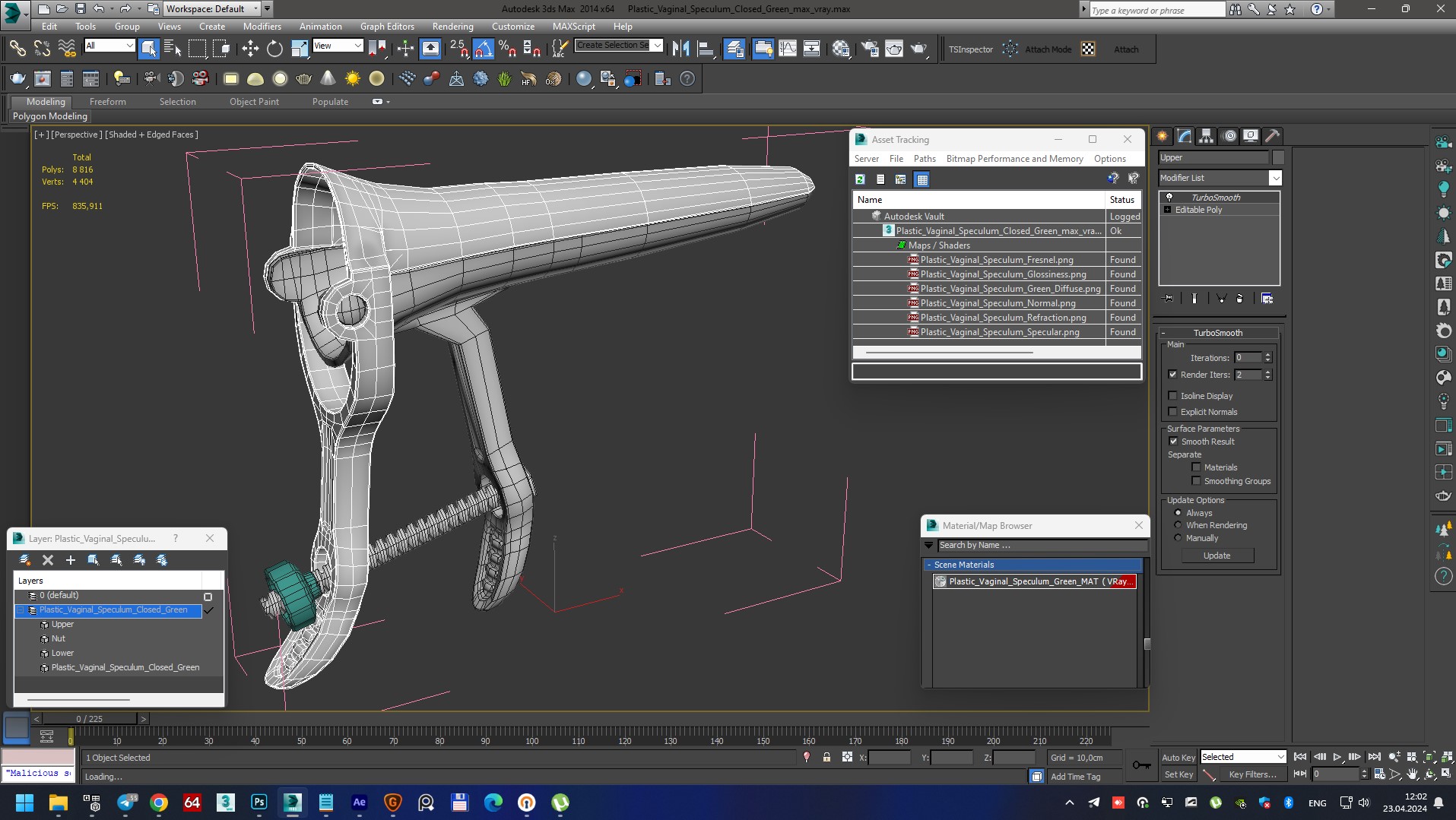Screen dimensions: 1456x820
Task: Enable Explicit Normals checkbox
Action: 1172,412
